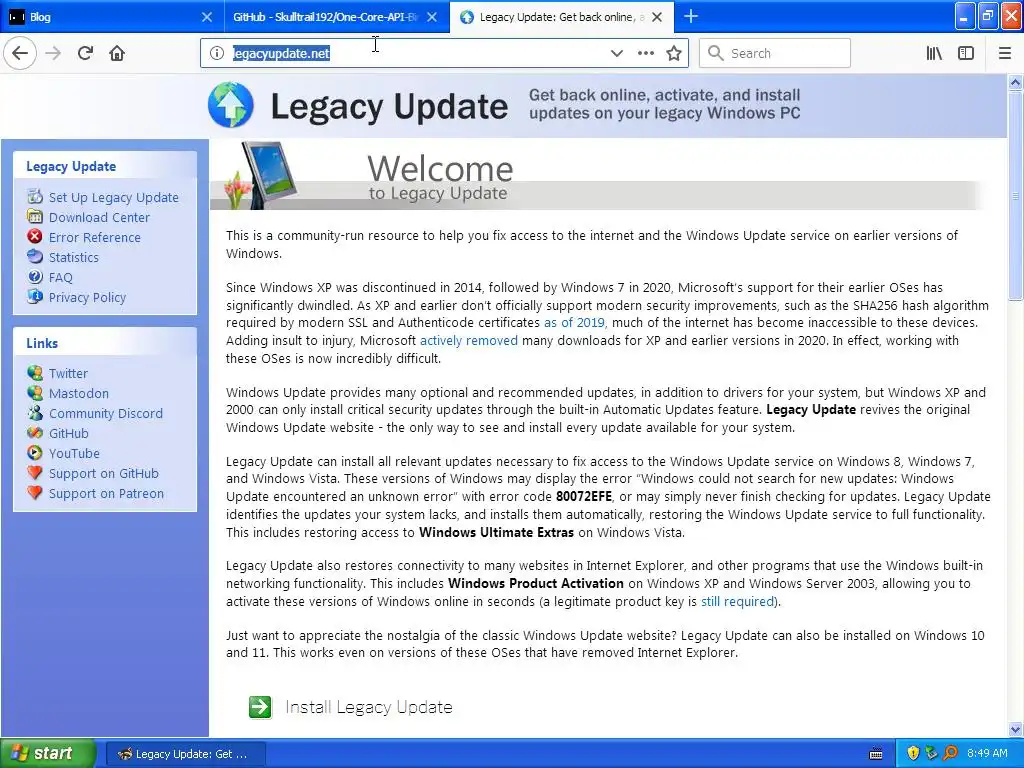The width and height of the screenshot is (1024, 768).
Task: Click the Legacy Update globe logo
Action: (x=231, y=104)
